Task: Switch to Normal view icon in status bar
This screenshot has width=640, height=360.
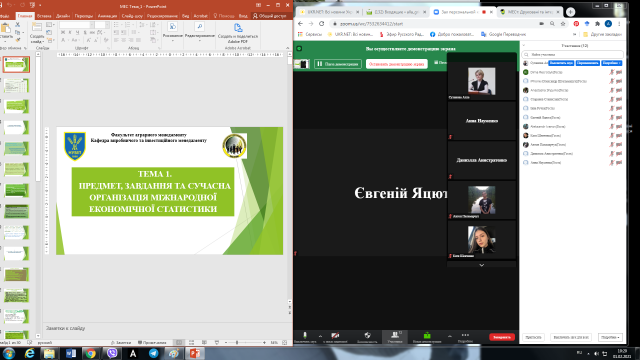Action: 179,342
